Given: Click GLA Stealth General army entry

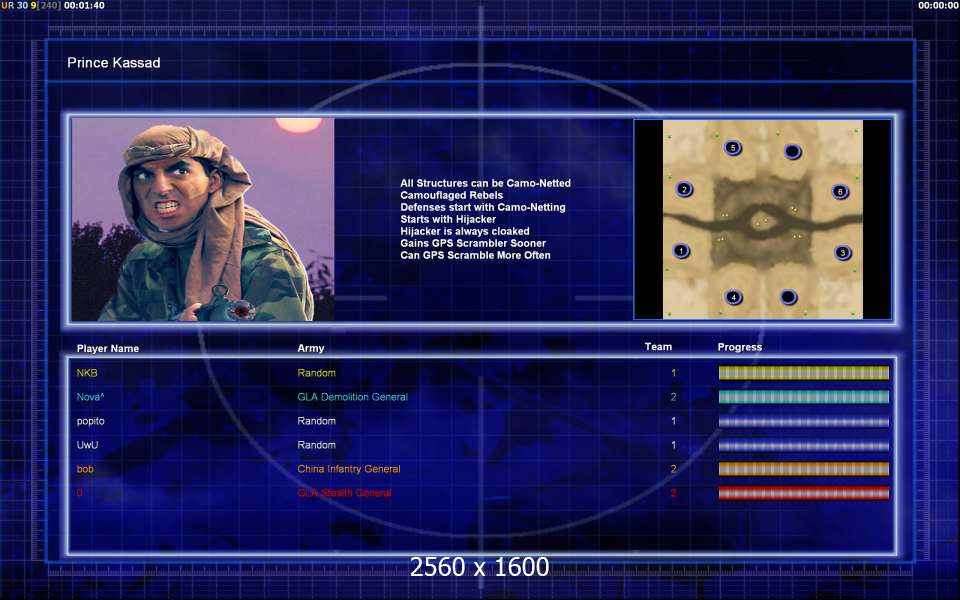Looking at the screenshot, I should coord(344,493).
